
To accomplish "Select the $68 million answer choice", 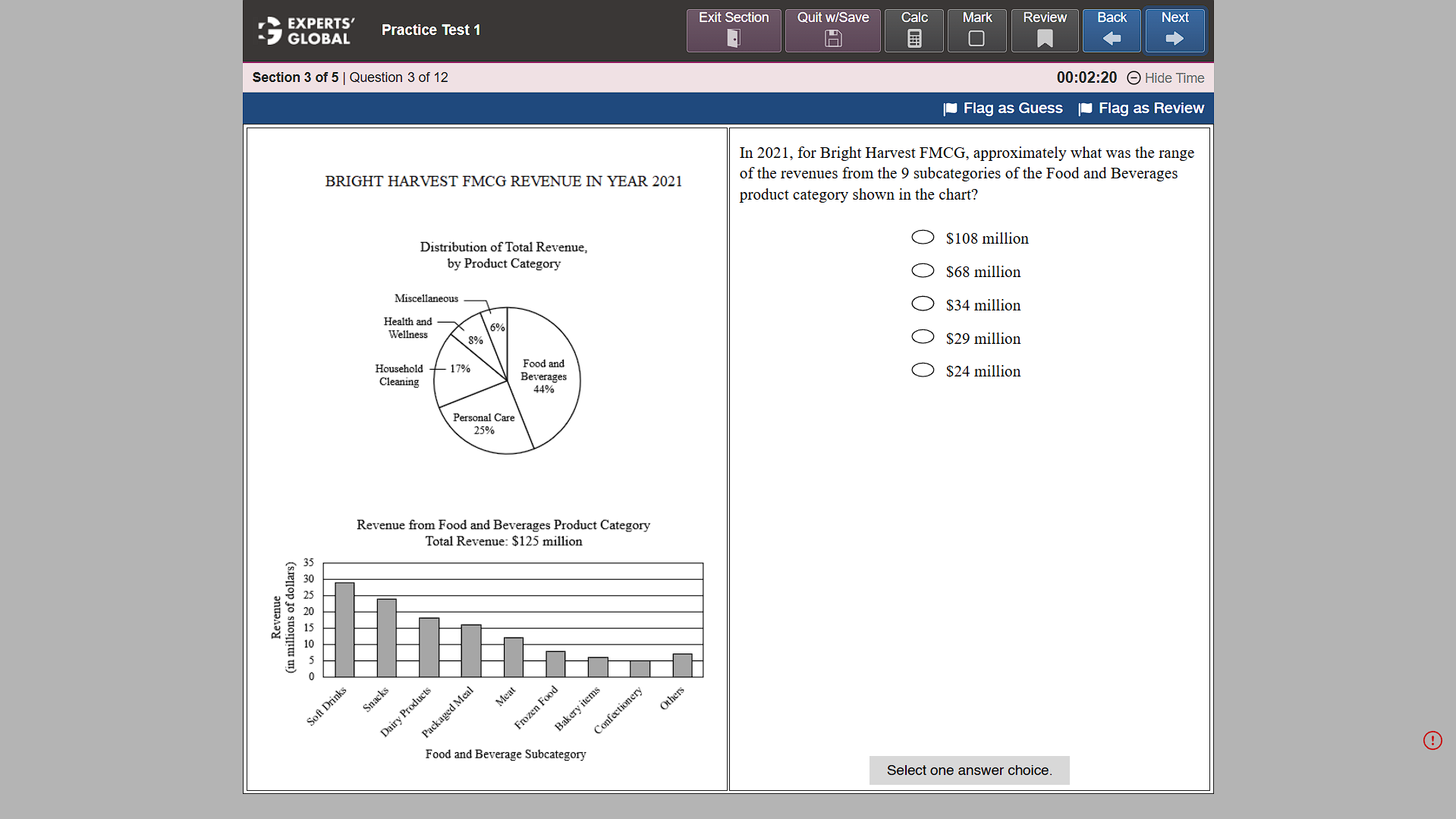I will [x=922, y=270].
